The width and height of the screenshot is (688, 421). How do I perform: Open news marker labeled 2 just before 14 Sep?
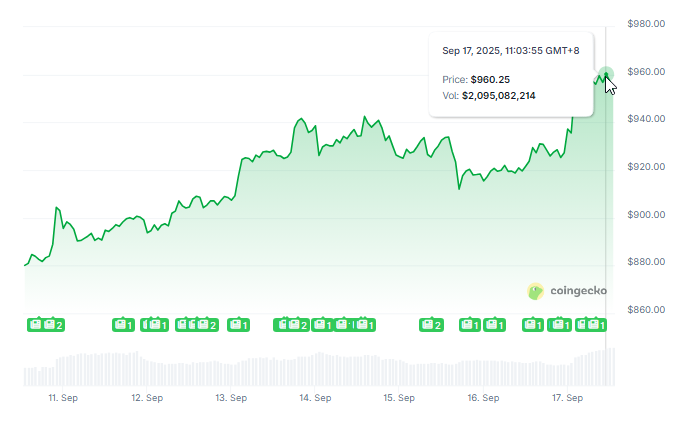(x=298, y=325)
